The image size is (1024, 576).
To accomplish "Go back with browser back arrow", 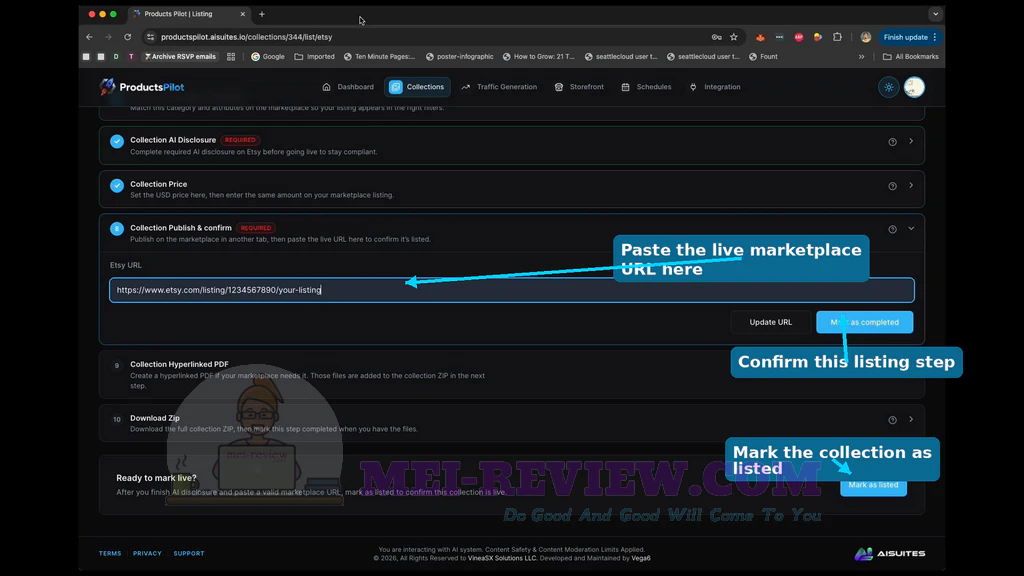I will [x=89, y=37].
